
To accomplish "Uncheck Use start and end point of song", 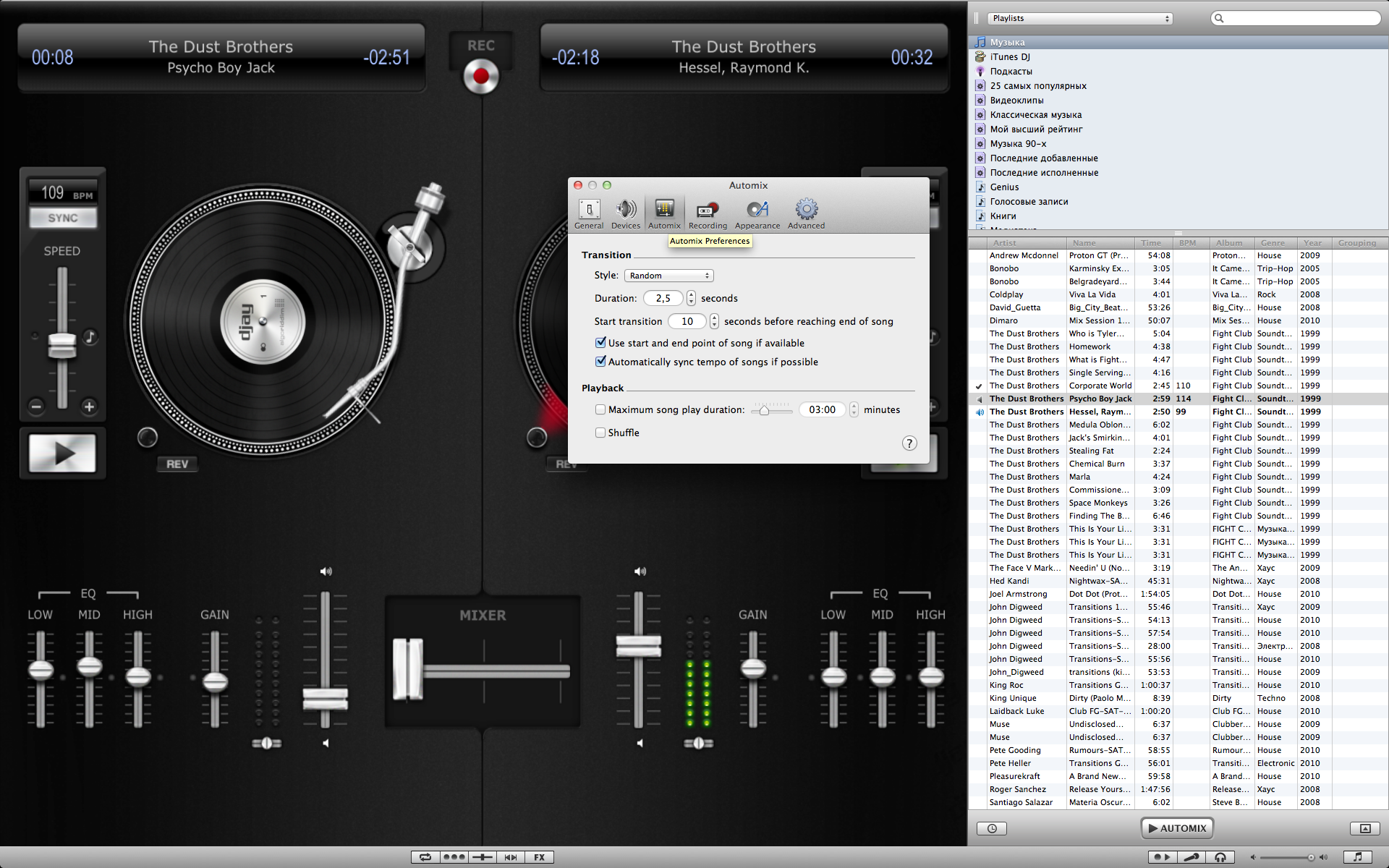I will [x=600, y=342].
